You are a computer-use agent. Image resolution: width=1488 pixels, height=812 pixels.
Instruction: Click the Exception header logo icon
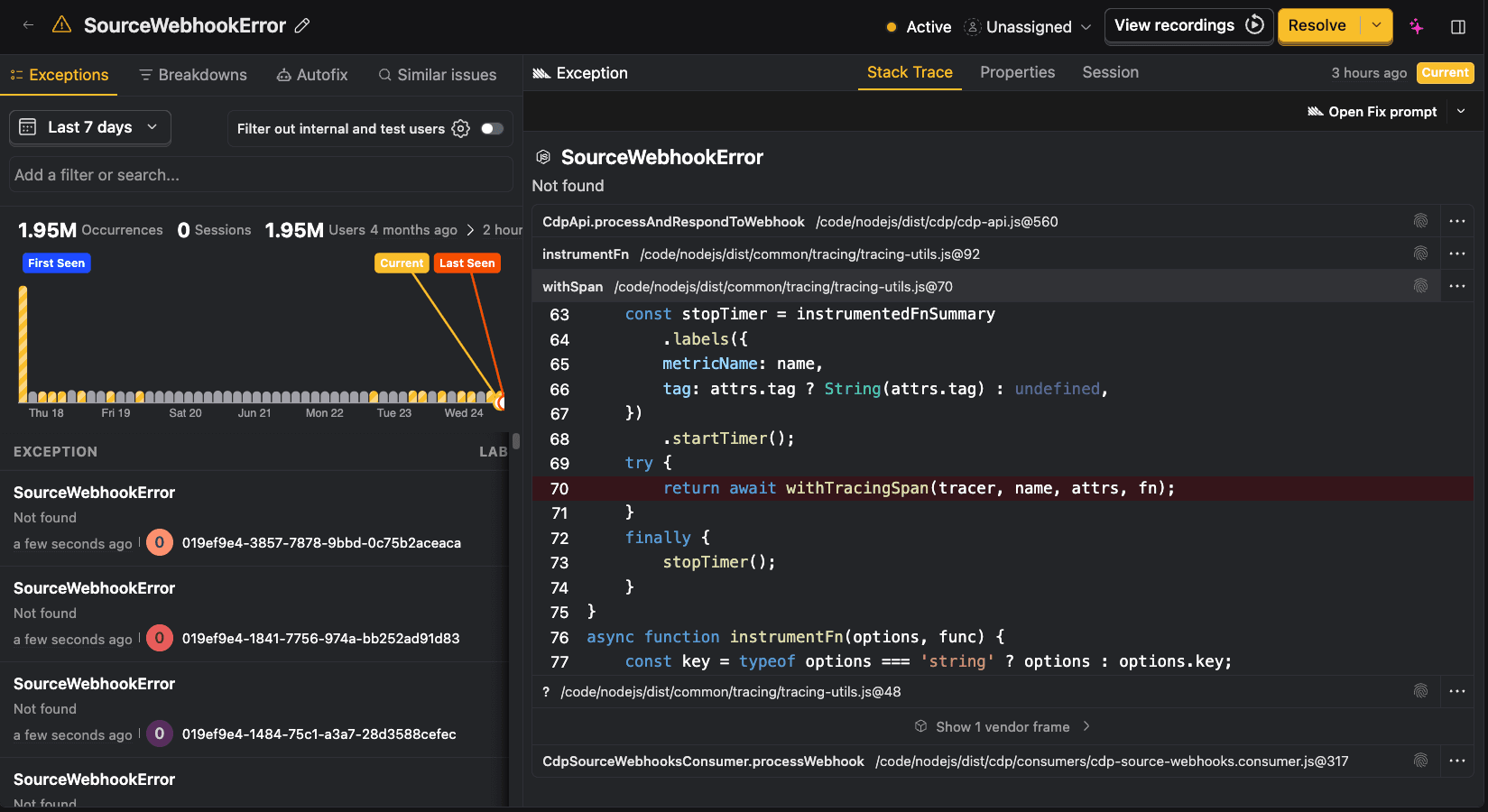541,73
